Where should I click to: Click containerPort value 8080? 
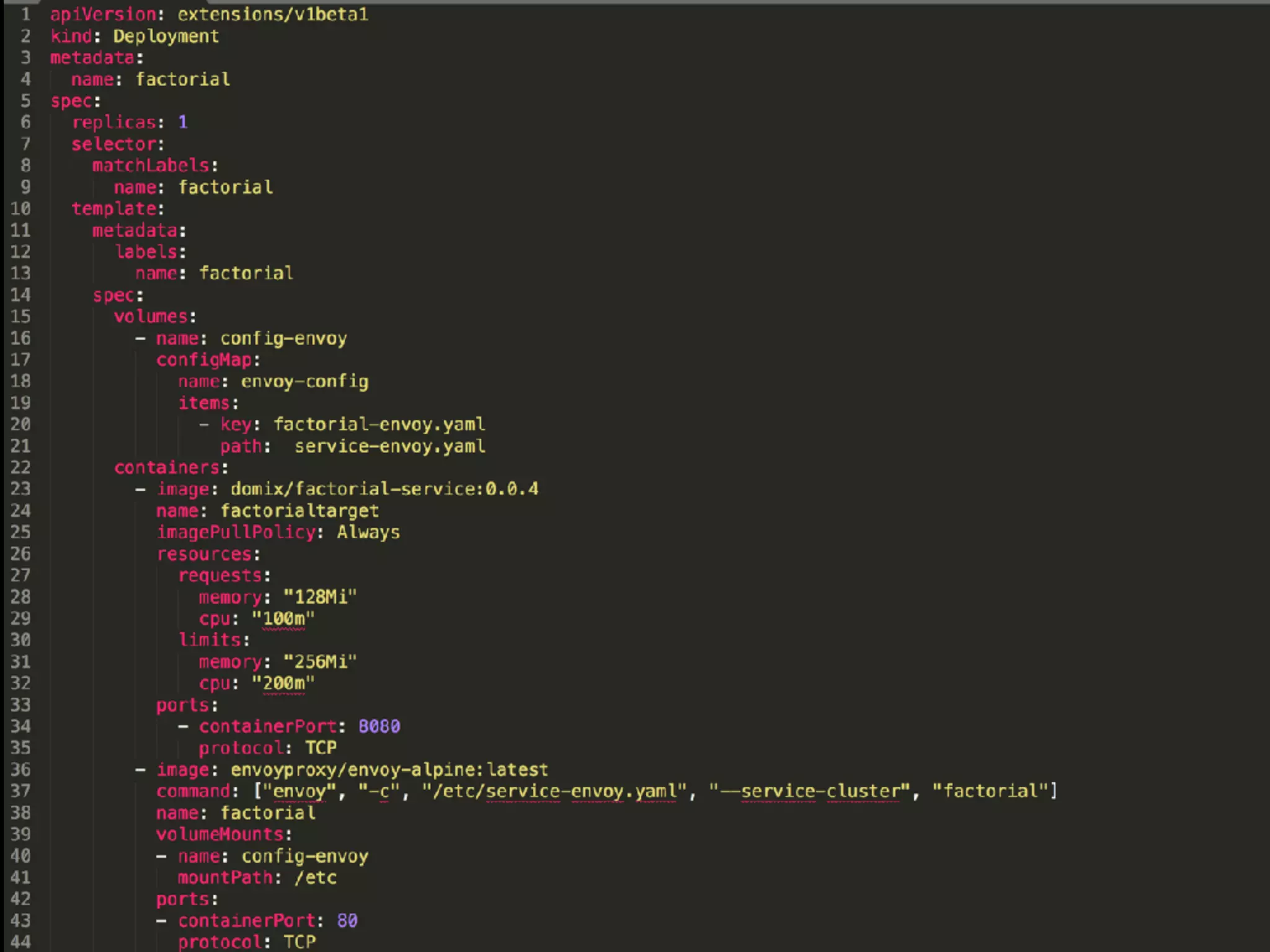click(379, 726)
